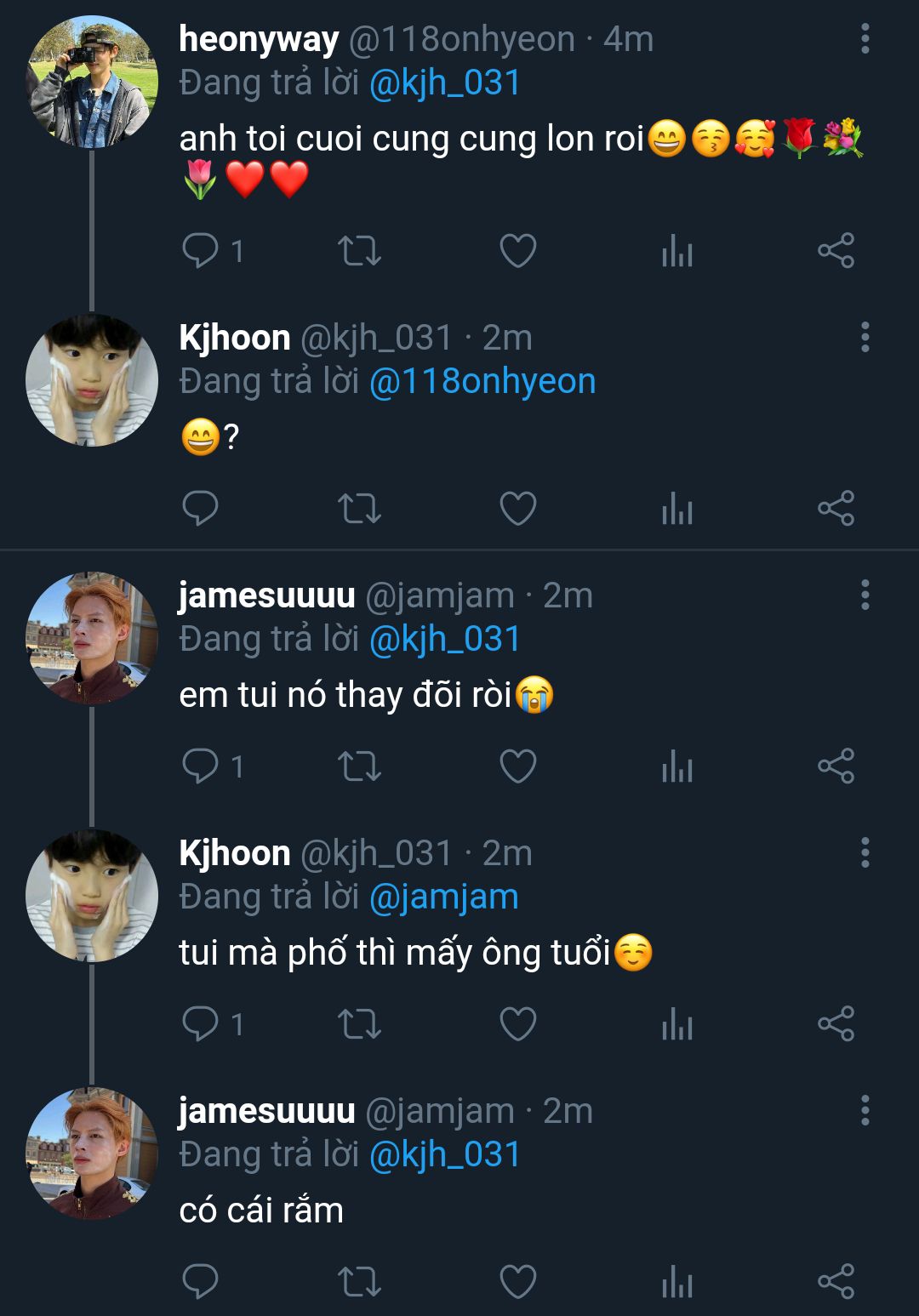View analytics on Kjhoon's "tui mà phố" tweet
The image size is (919, 1316).
(x=677, y=1024)
